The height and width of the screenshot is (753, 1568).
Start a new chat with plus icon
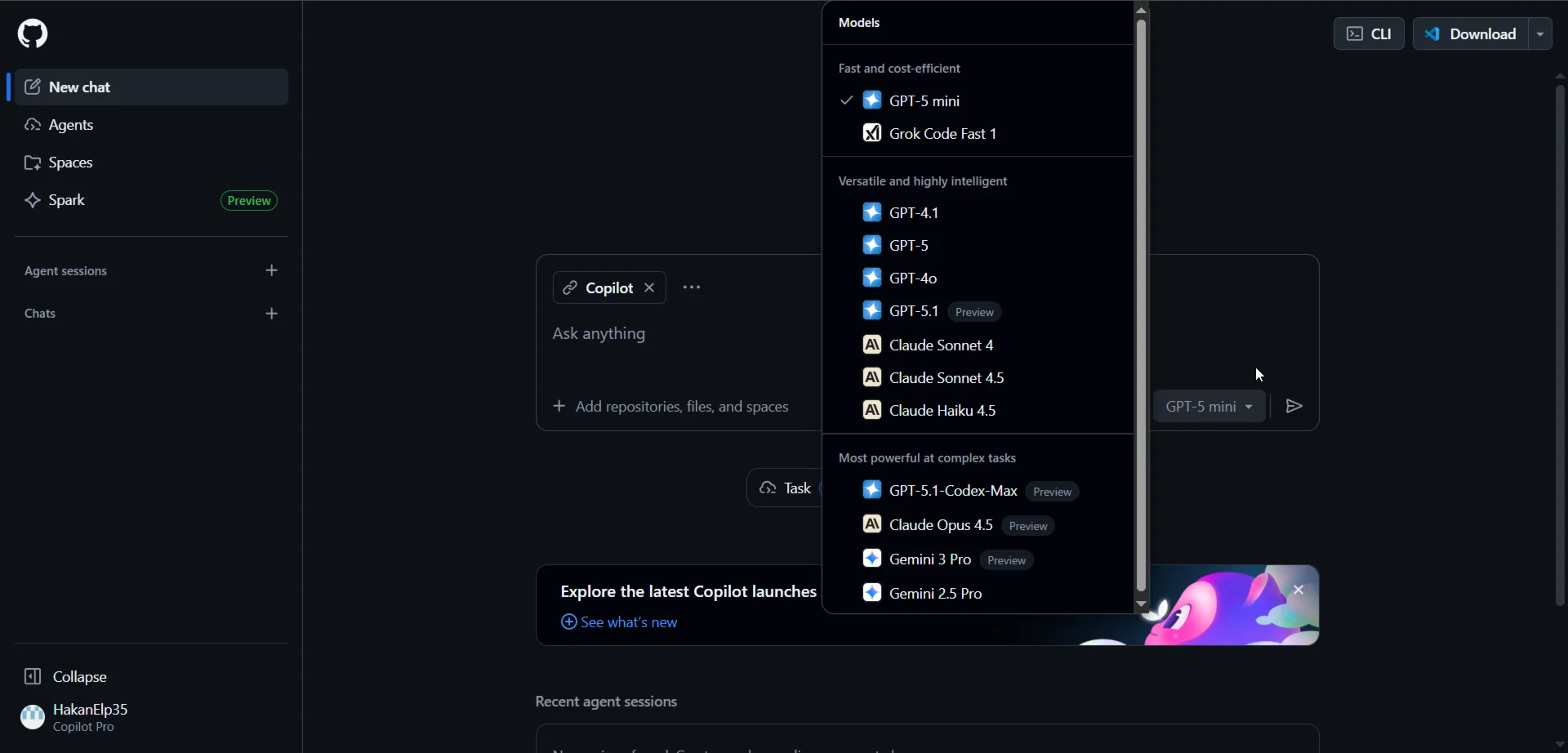point(272,314)
